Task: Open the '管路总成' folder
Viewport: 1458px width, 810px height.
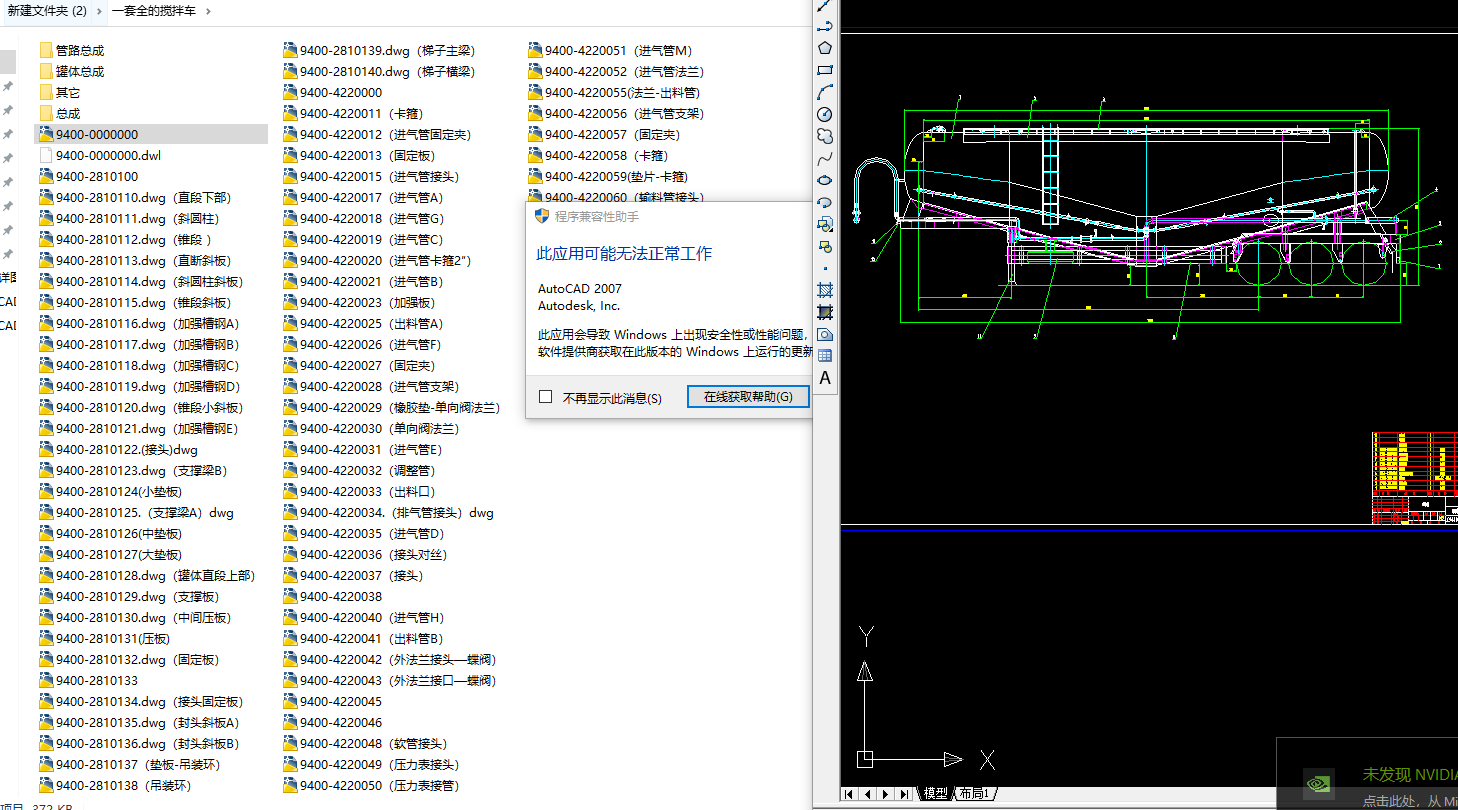Action: [79, 50]
